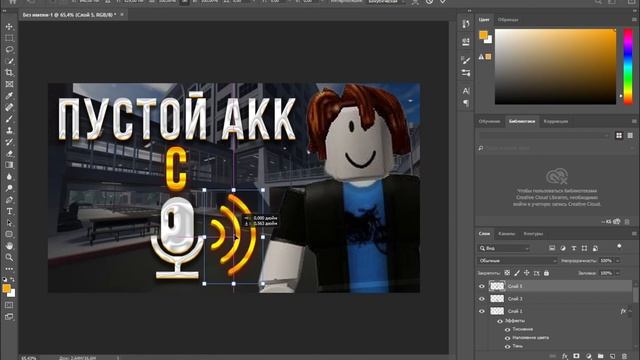Viewport: 640px width, 360px height.
Task: Toggle lock transparent pixels
Action: point(507,273)
